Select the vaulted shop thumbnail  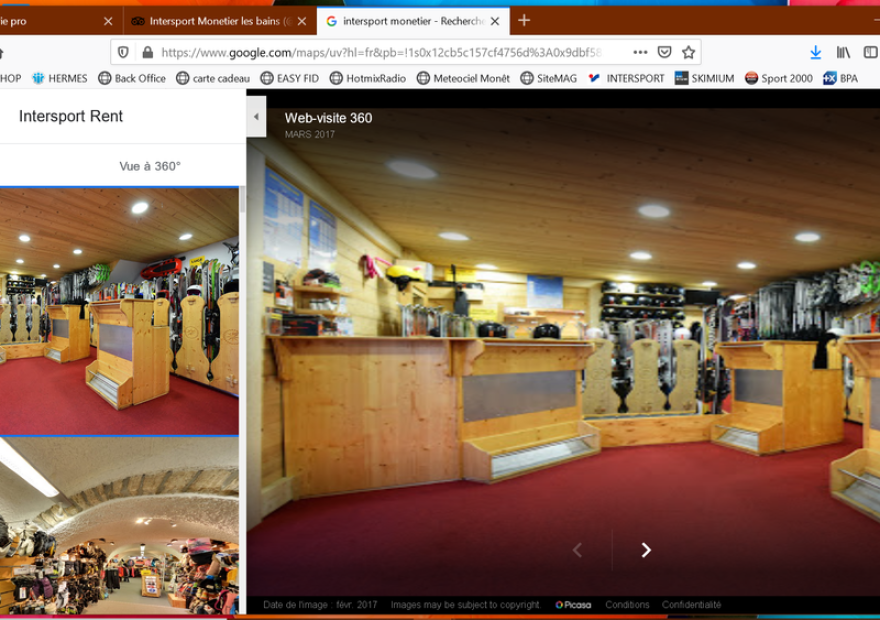pyautogui.click(x=119, y=526)
